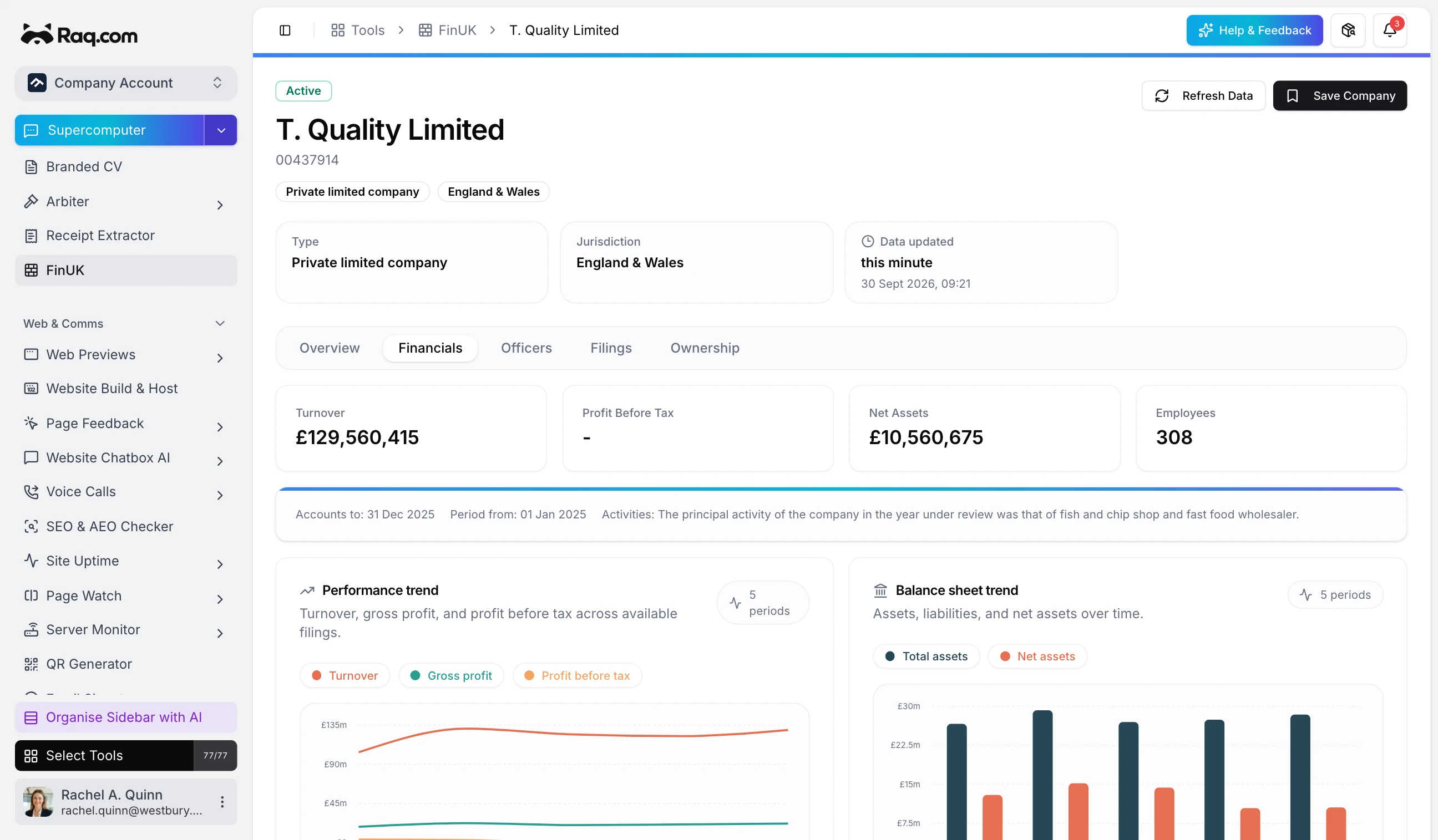
Task: Click the Raq.com raccoon logo
Action: click(x=79, y=35)
